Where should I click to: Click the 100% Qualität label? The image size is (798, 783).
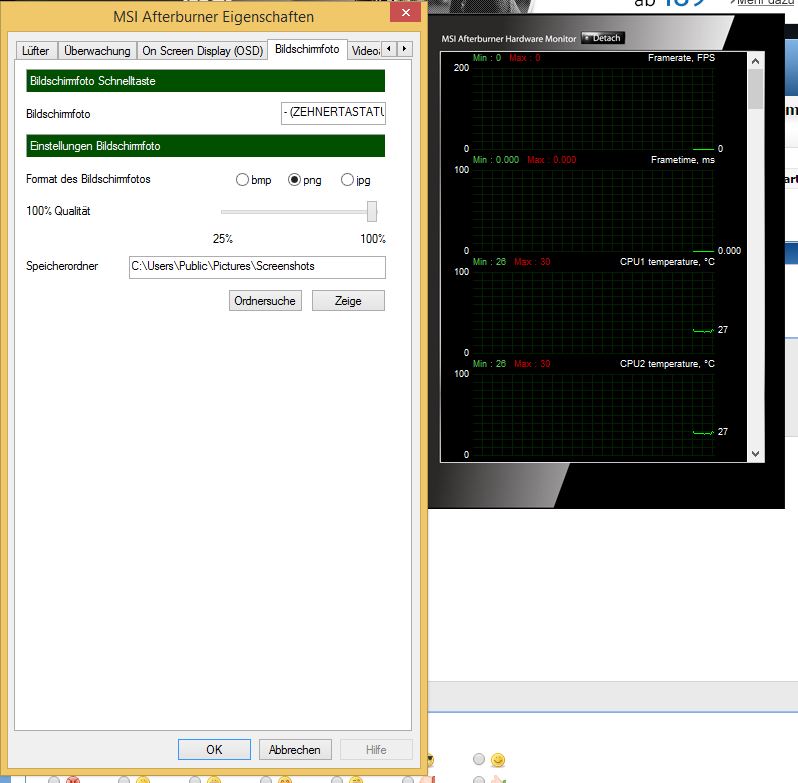[x=58, y=211]
